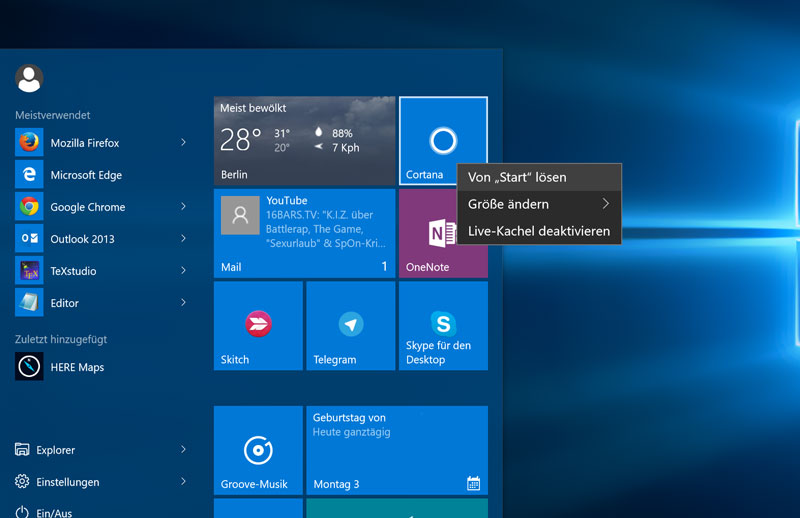Select 'Live-Kachel deaktivieren' menu entry

(539, 231)
